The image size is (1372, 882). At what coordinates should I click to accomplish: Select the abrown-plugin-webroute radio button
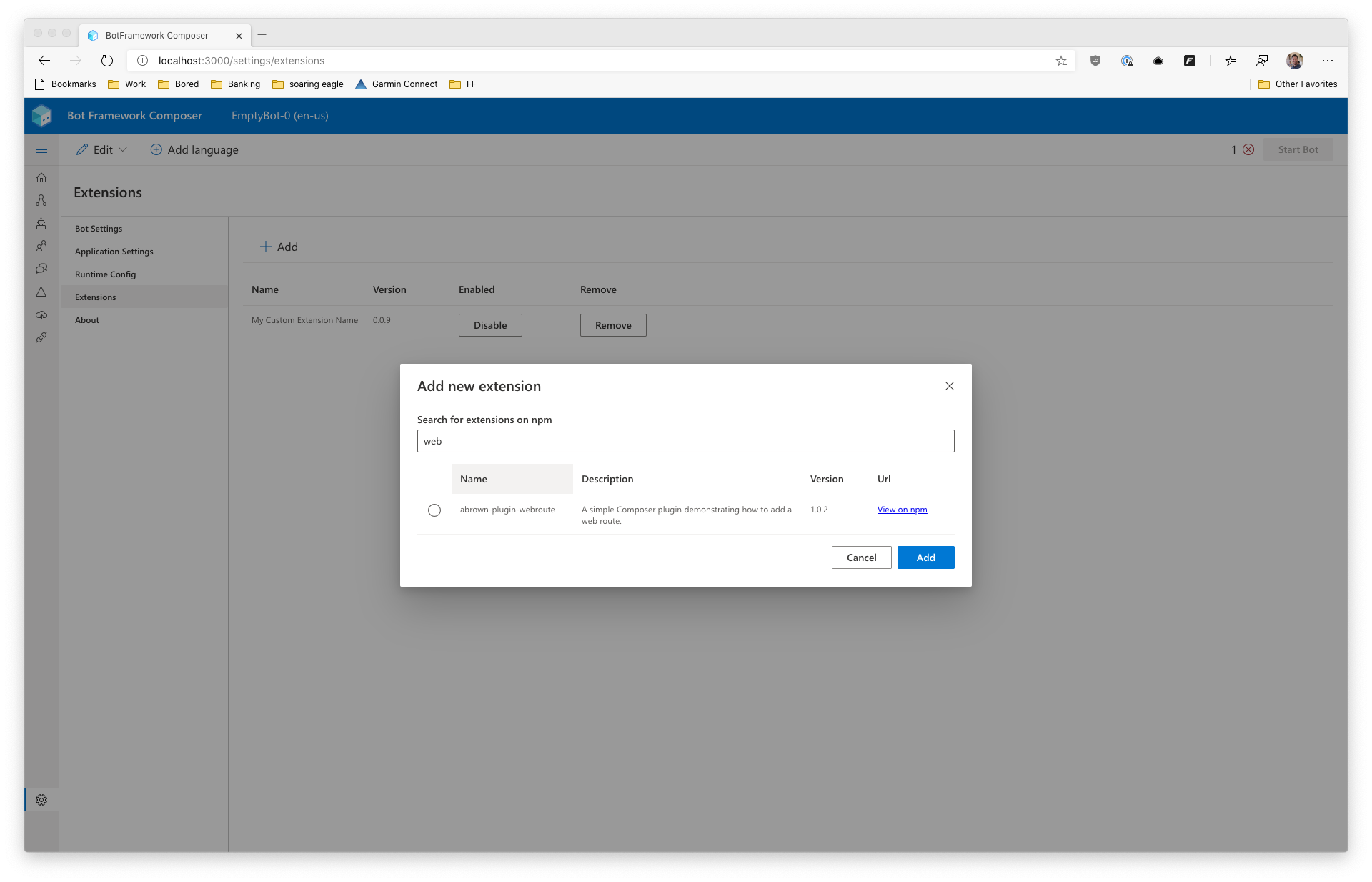click(434, 510)
